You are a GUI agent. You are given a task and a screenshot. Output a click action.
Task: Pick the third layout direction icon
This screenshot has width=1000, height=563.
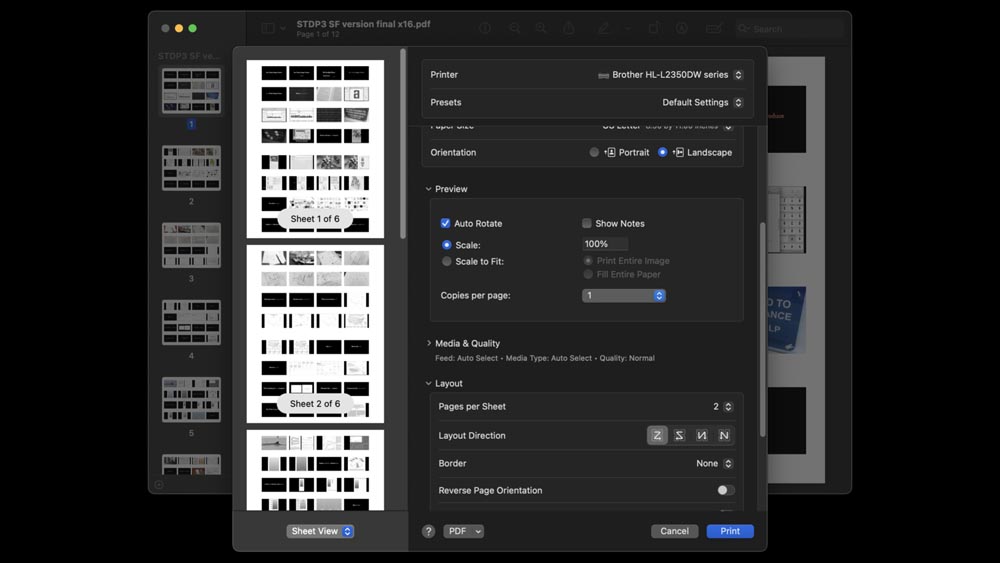(702, 435)
